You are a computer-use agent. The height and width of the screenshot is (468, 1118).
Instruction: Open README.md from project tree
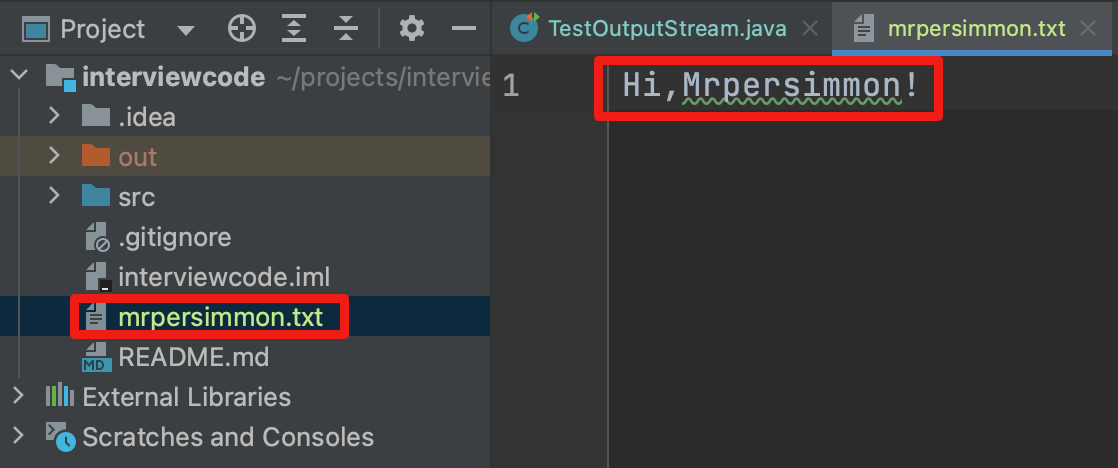pyautogui.click(x=193, y=357)
